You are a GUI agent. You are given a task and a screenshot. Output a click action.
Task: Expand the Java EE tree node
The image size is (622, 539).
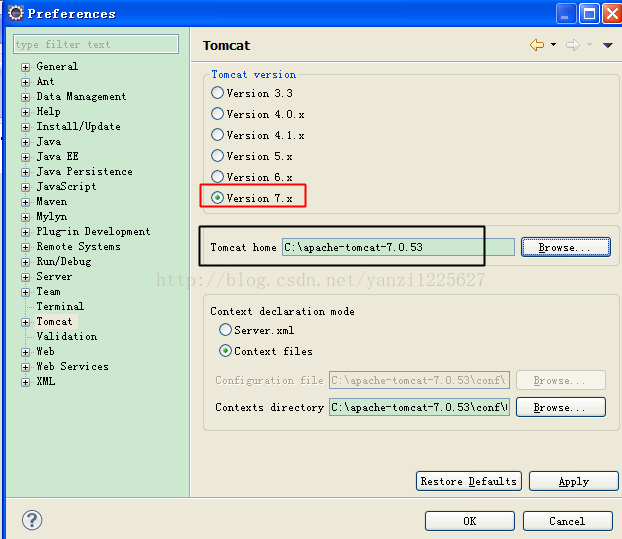25,157
